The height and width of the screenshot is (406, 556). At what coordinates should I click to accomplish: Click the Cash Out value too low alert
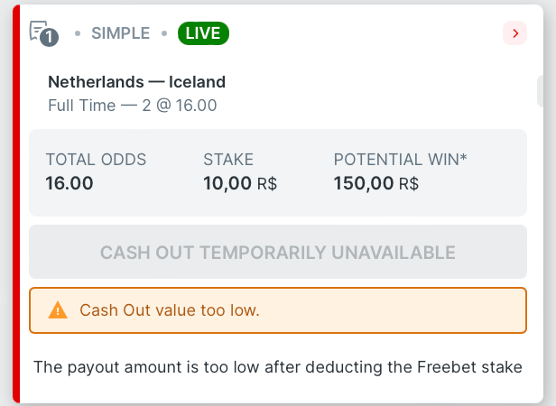click(x=278, y=310)
